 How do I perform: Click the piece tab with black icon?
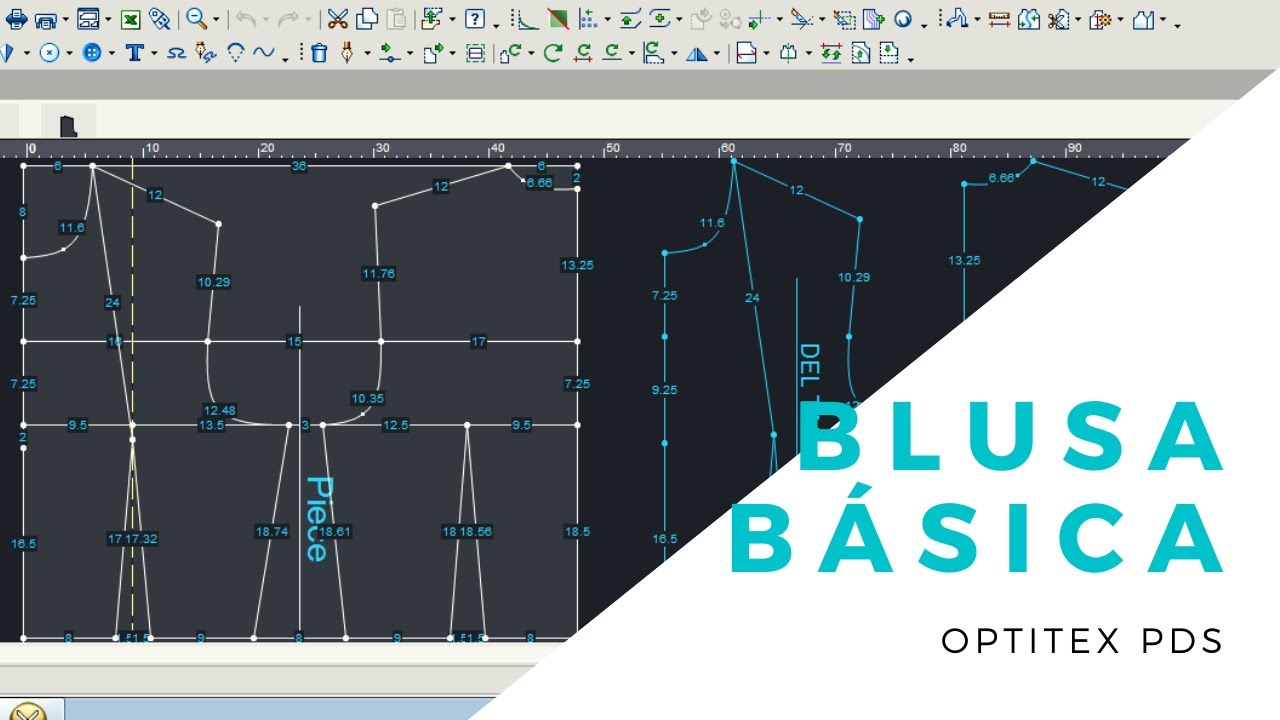click(68, 126)
